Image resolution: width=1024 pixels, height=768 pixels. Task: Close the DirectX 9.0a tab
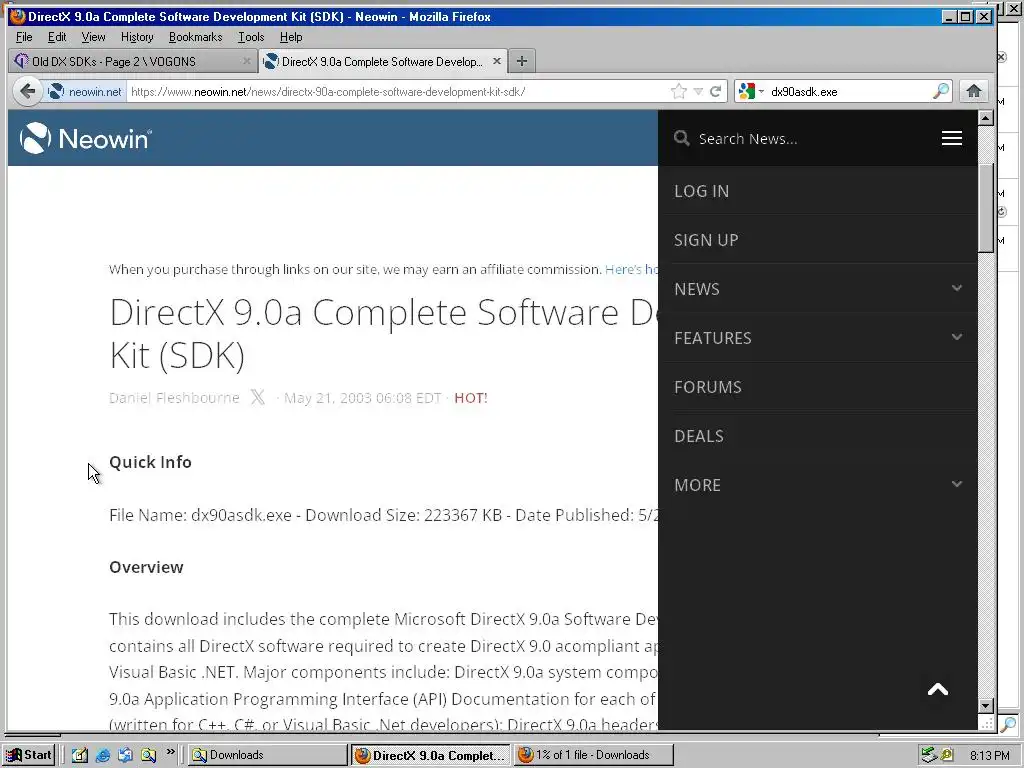[x=496, y=61]
